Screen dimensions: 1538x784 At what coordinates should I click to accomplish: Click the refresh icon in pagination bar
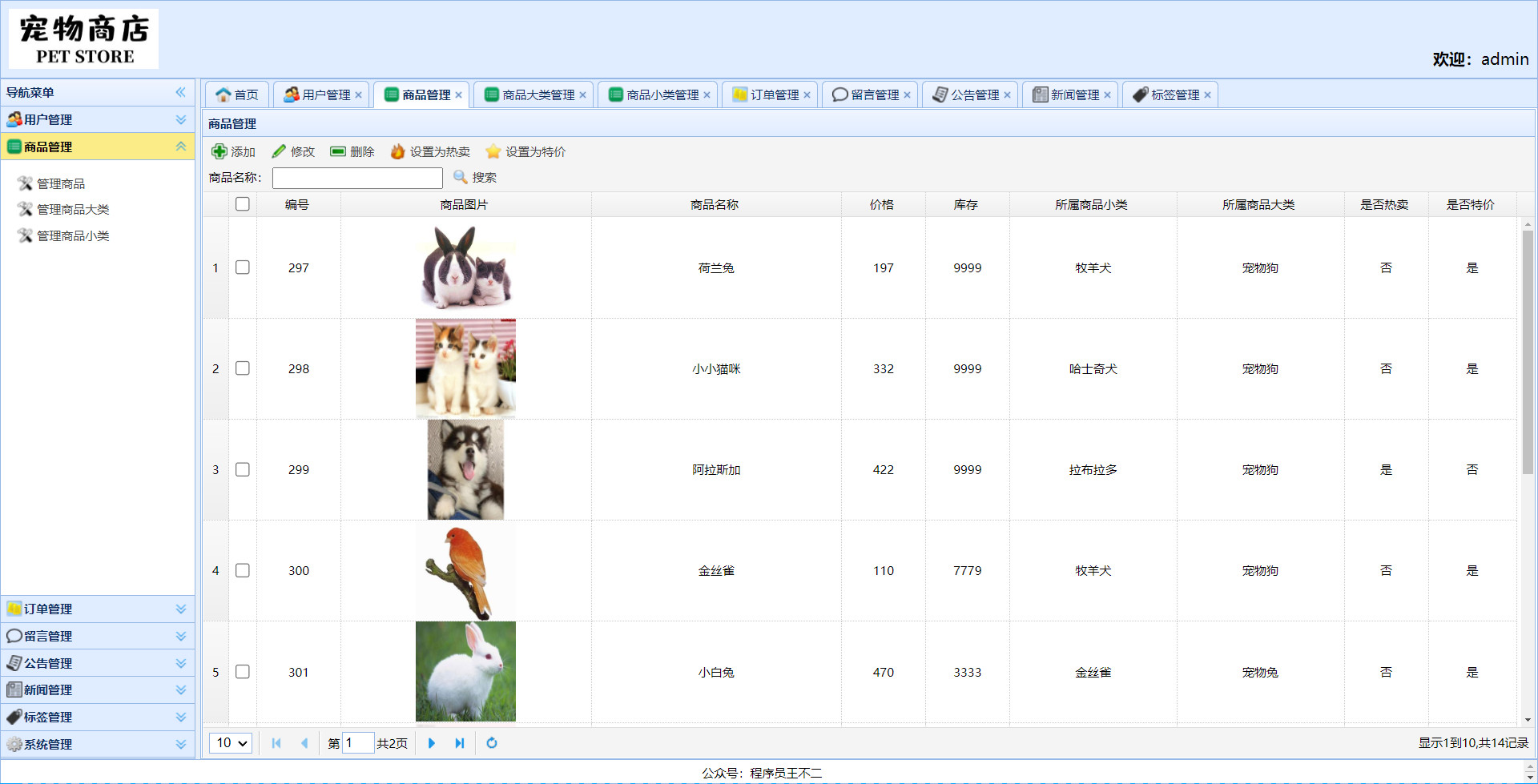point(492,743)
